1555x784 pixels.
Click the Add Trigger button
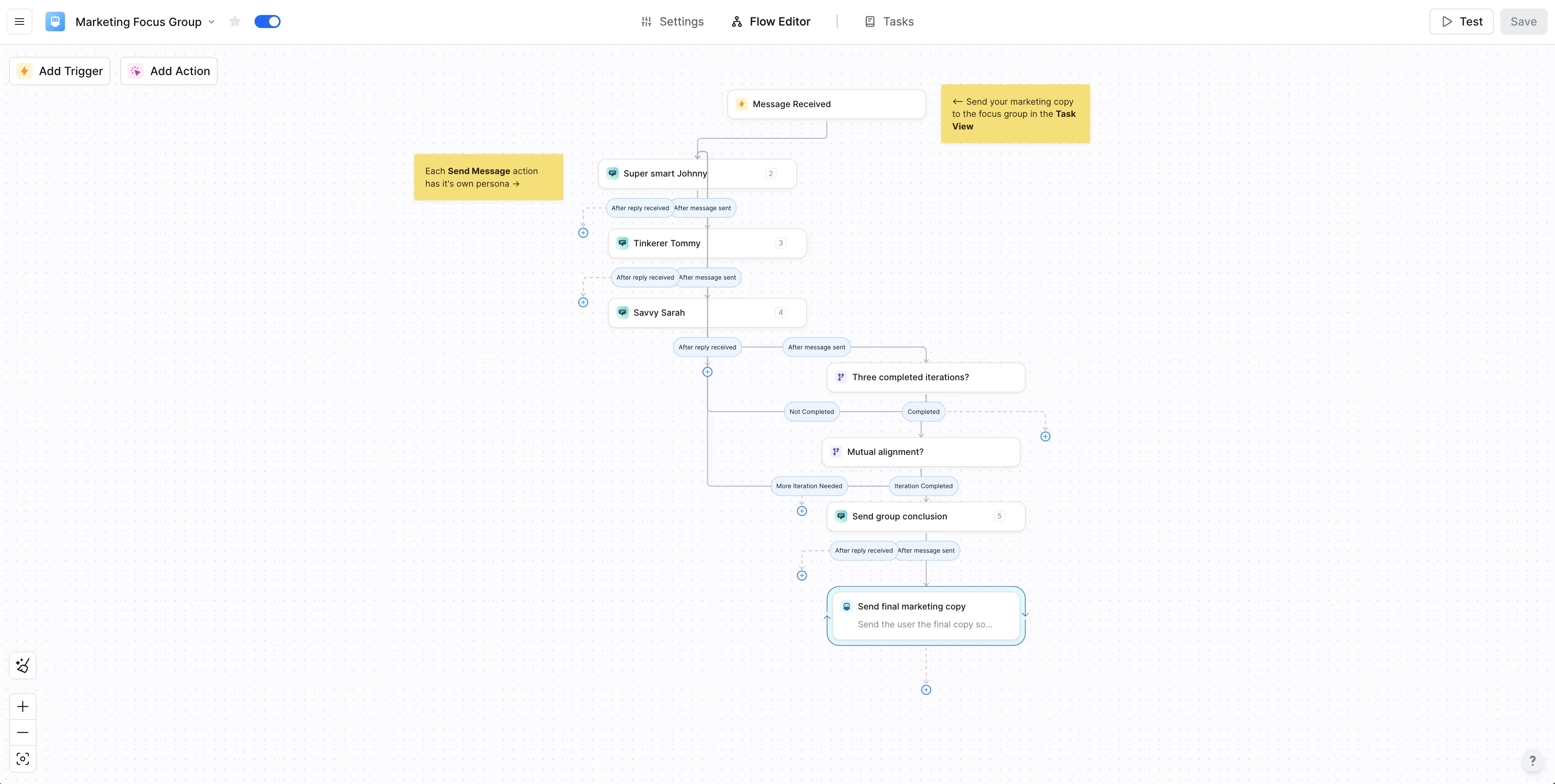60,71
